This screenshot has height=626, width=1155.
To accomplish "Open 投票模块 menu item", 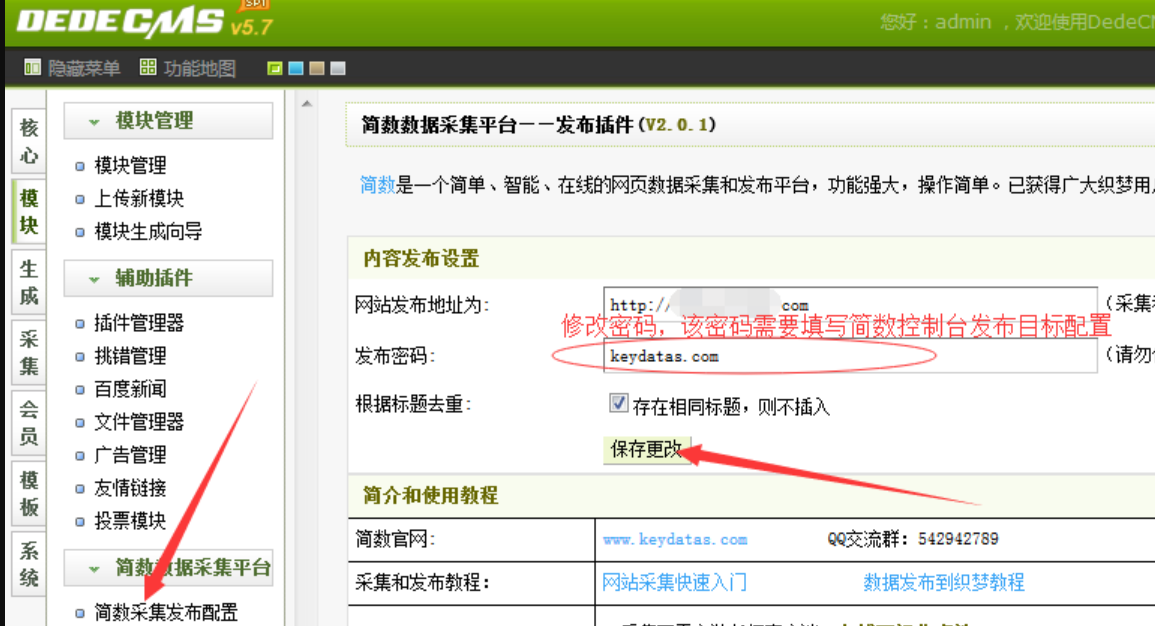I will [130, 521].
